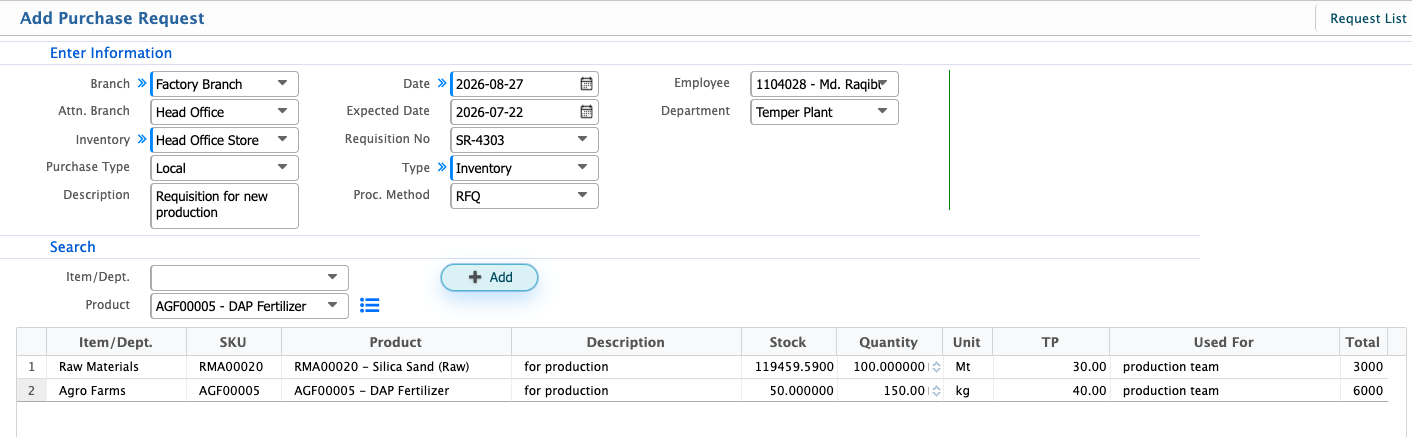Expand the Proc. Method dropdown

[x=583, y=196]
